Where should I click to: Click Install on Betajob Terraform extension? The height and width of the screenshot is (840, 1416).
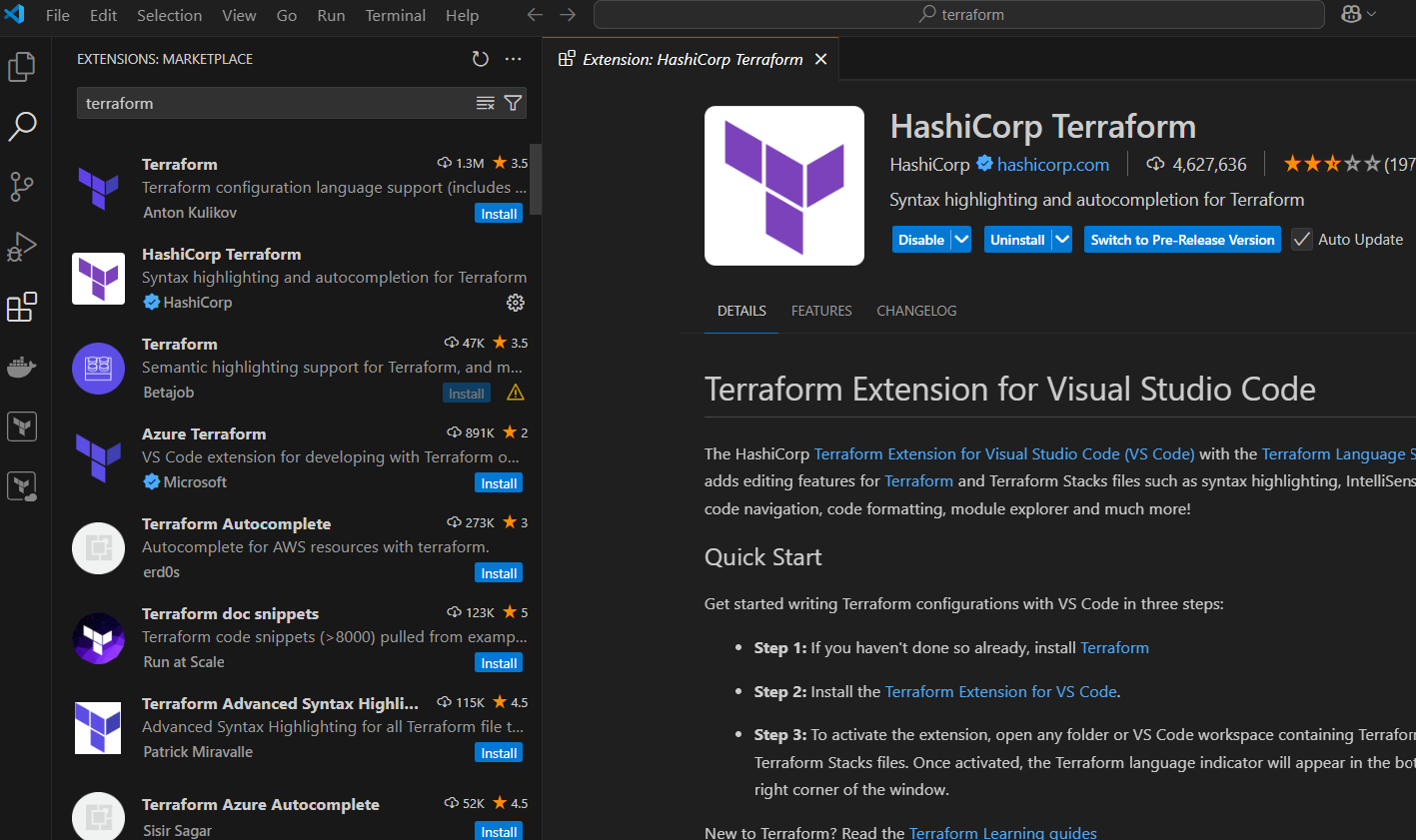point(466,394)
